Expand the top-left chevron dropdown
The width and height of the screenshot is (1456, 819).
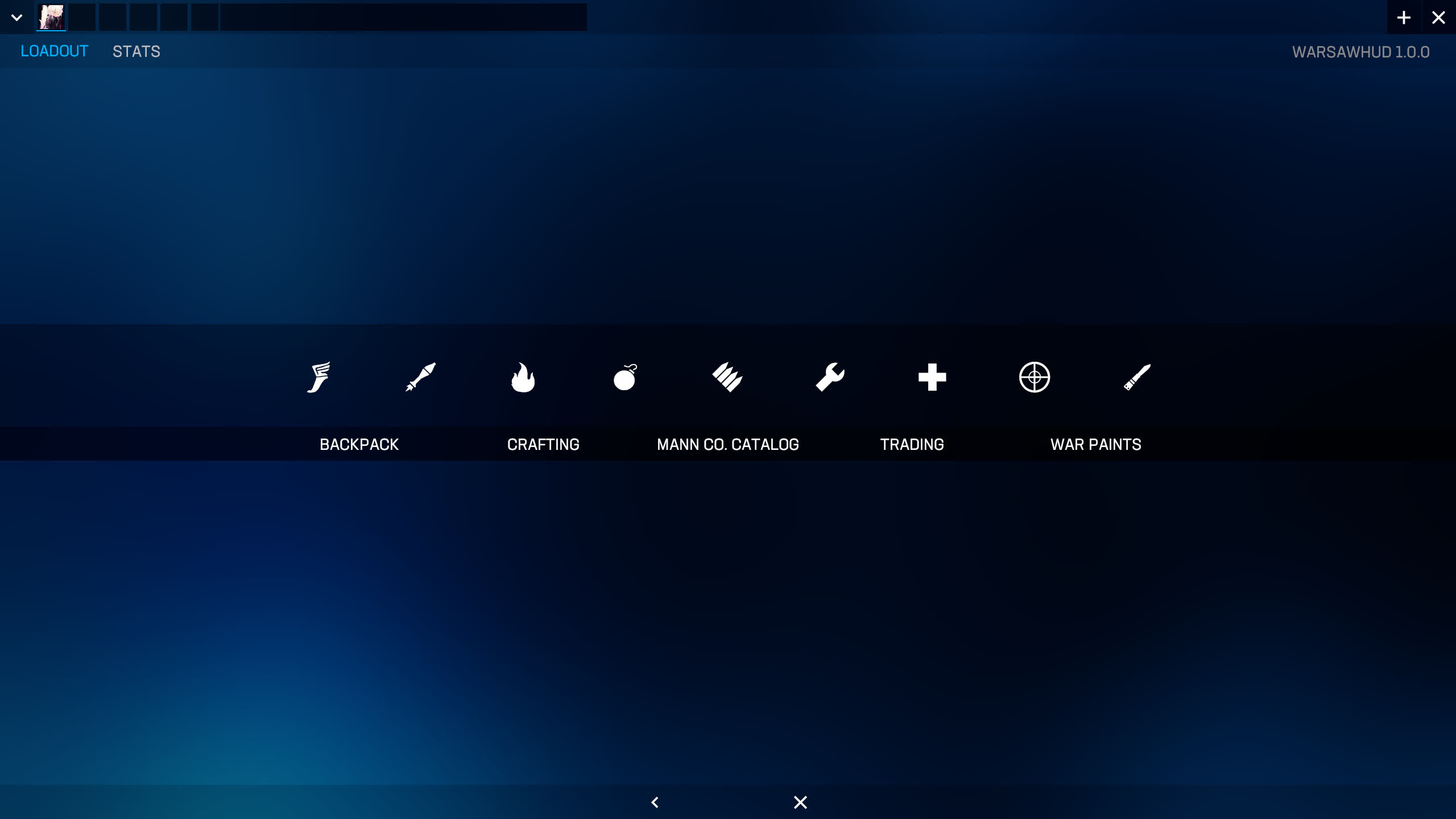pos(17,18)
